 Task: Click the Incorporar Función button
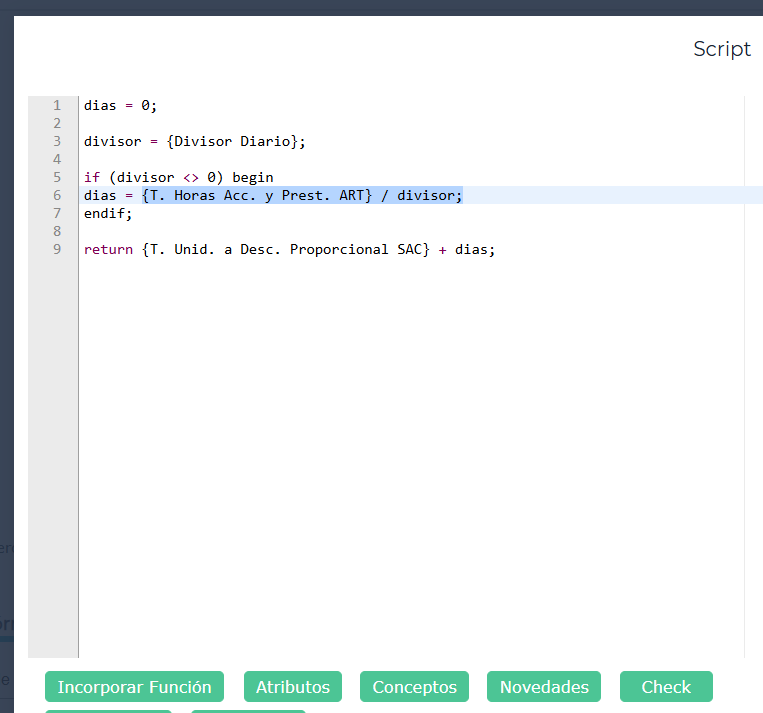pos(134,687)
